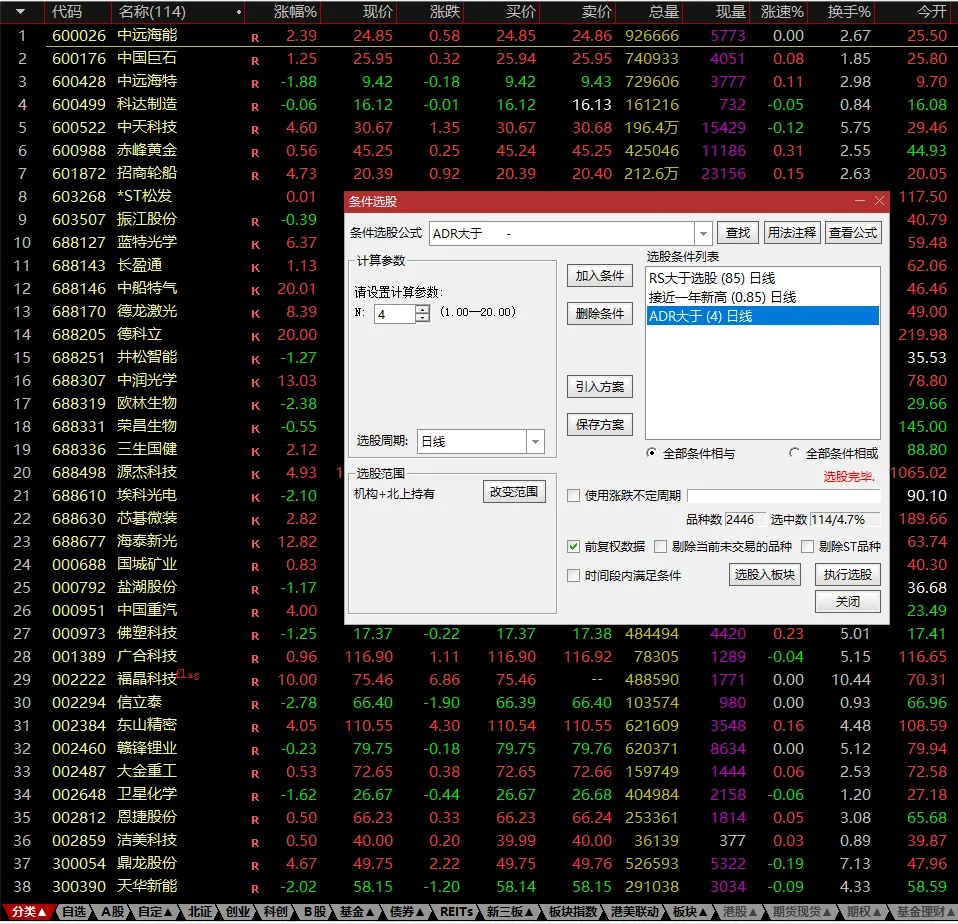Open 用法注释 for the formula
This screenshot has height=924, width=958.
792,233
